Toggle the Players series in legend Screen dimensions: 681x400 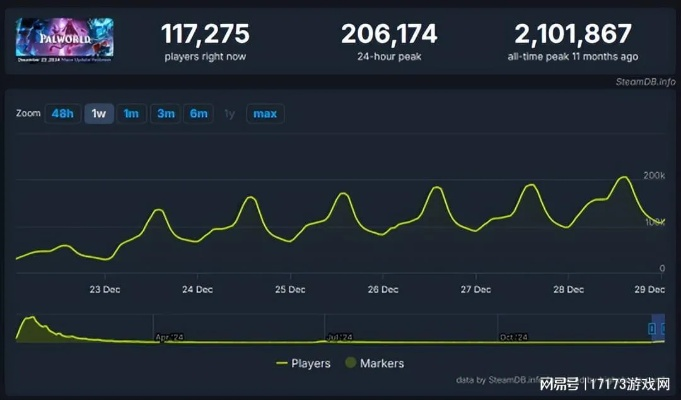pos(311,363)
